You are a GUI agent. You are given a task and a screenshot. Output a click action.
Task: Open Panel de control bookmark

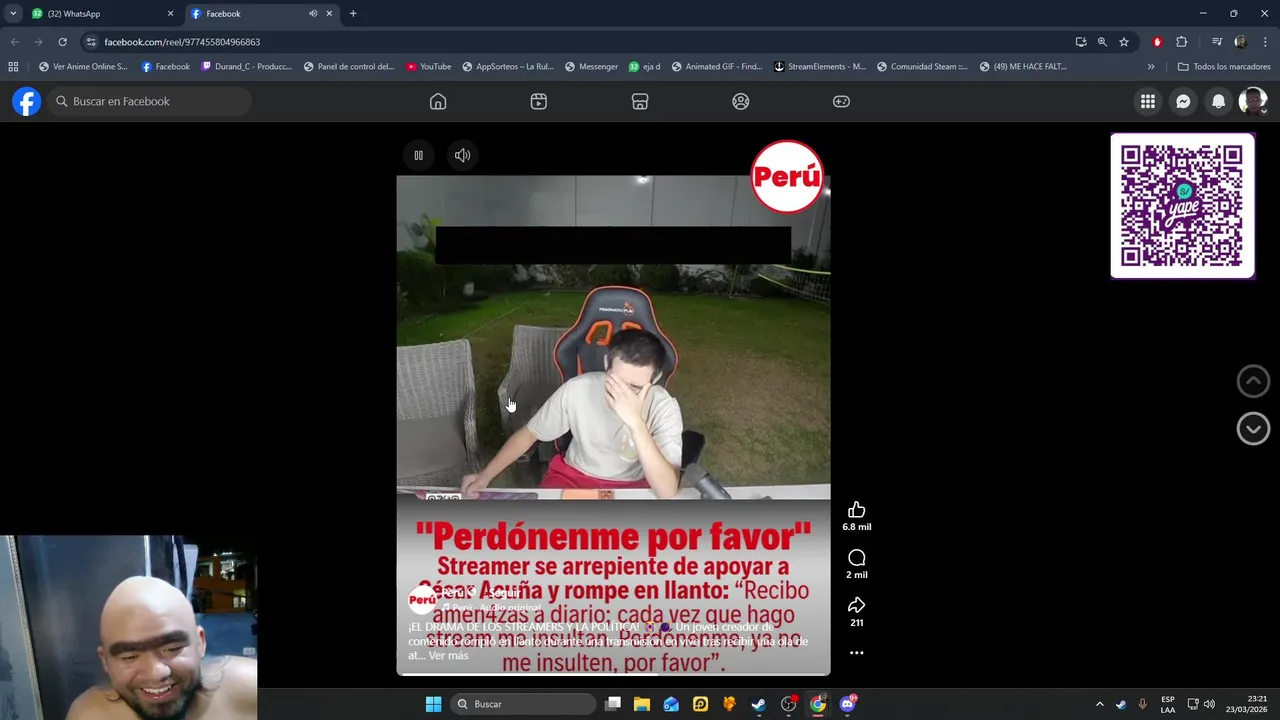tap(349, 67)
